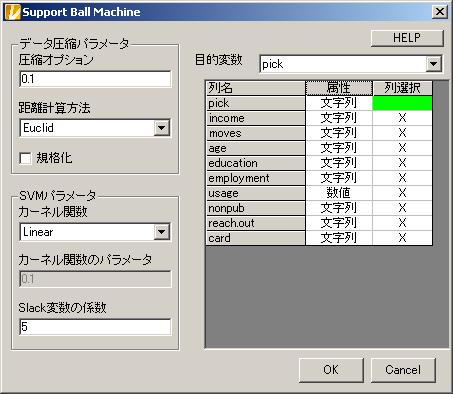This screenshot has height=394, width=453.
Task: Select the employment row name
Action: tap(256, 178)
